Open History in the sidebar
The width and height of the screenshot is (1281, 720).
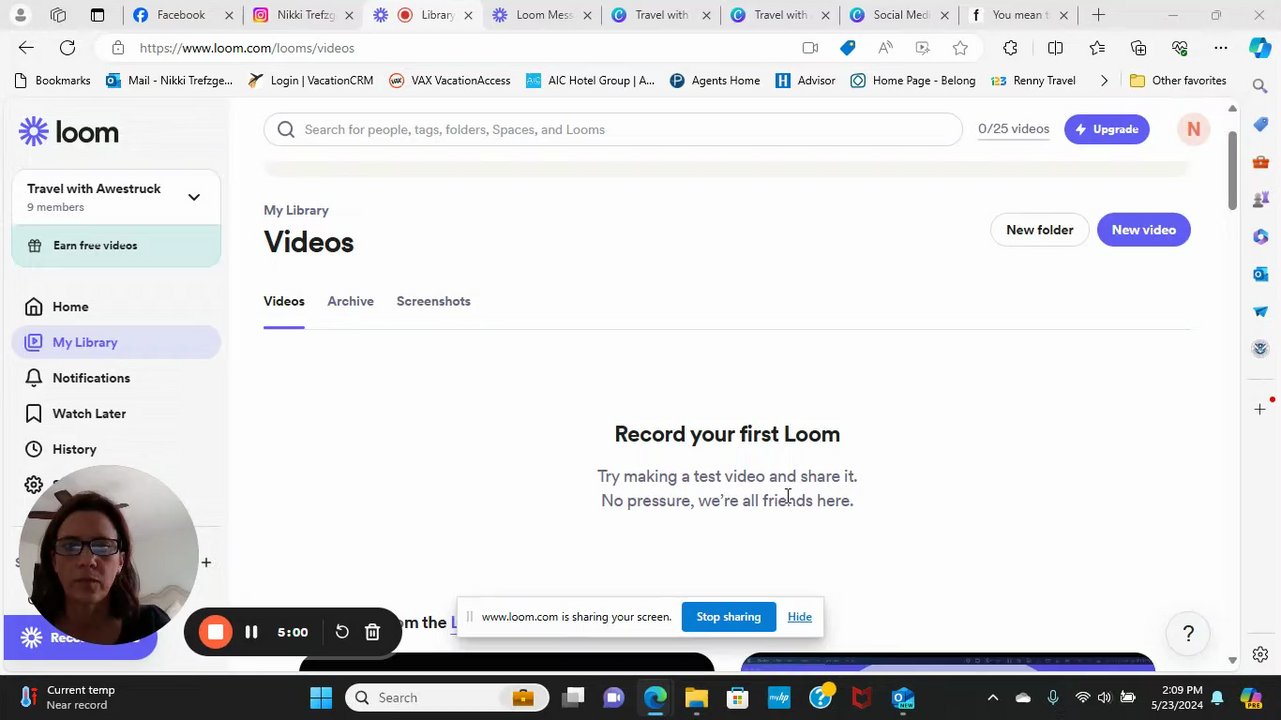(116, 449)
